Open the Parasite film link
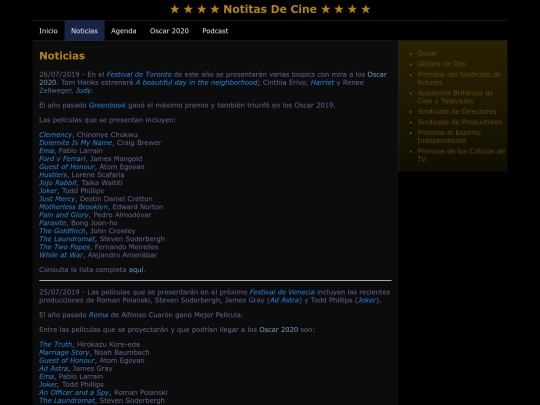 [53, 223]
